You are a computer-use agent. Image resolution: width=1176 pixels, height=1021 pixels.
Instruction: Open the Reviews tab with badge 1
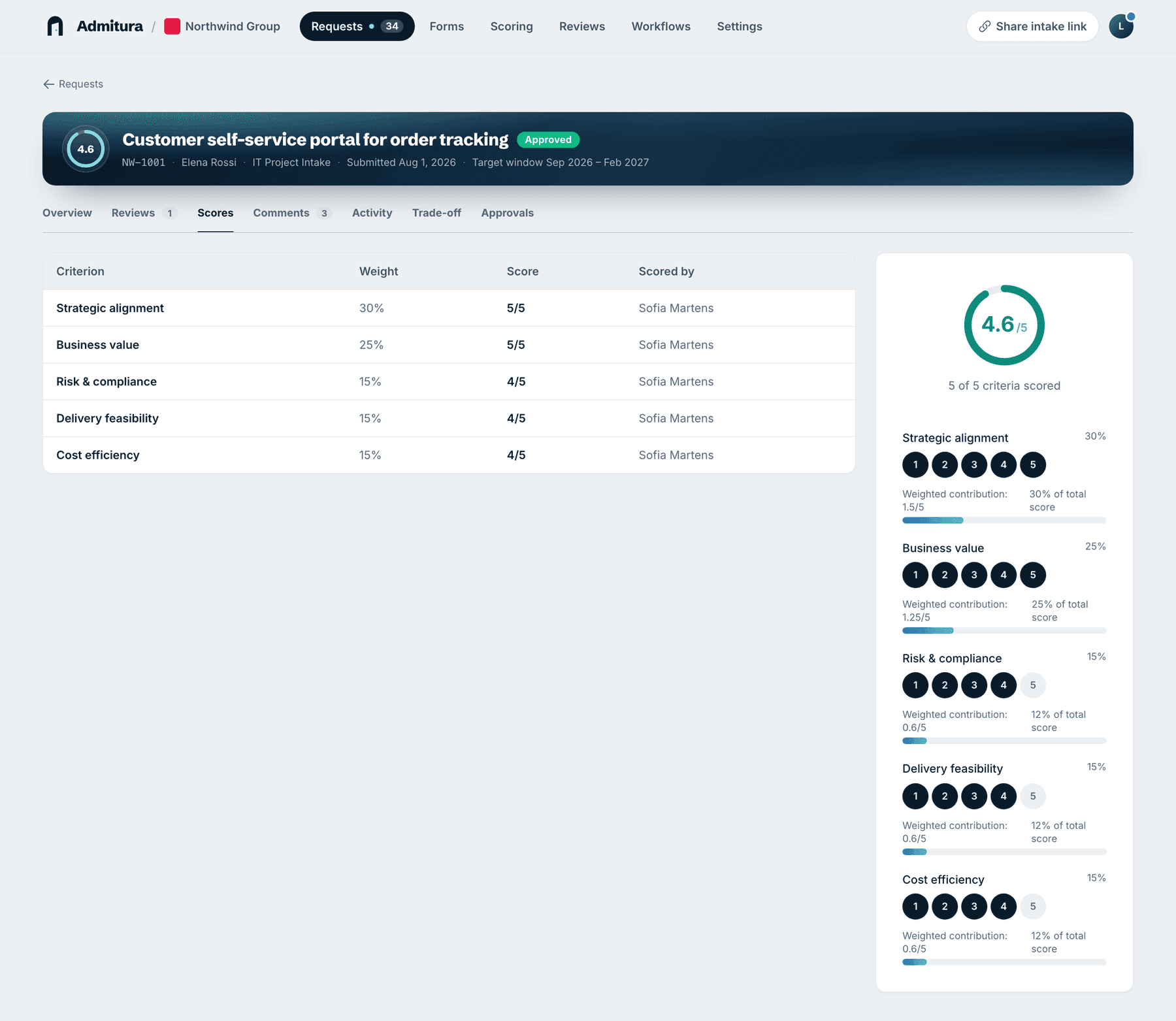point(144,213)
